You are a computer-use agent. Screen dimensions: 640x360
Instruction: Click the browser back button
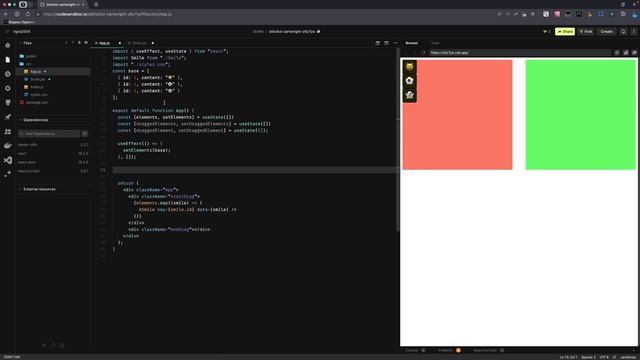coord(6,14)
